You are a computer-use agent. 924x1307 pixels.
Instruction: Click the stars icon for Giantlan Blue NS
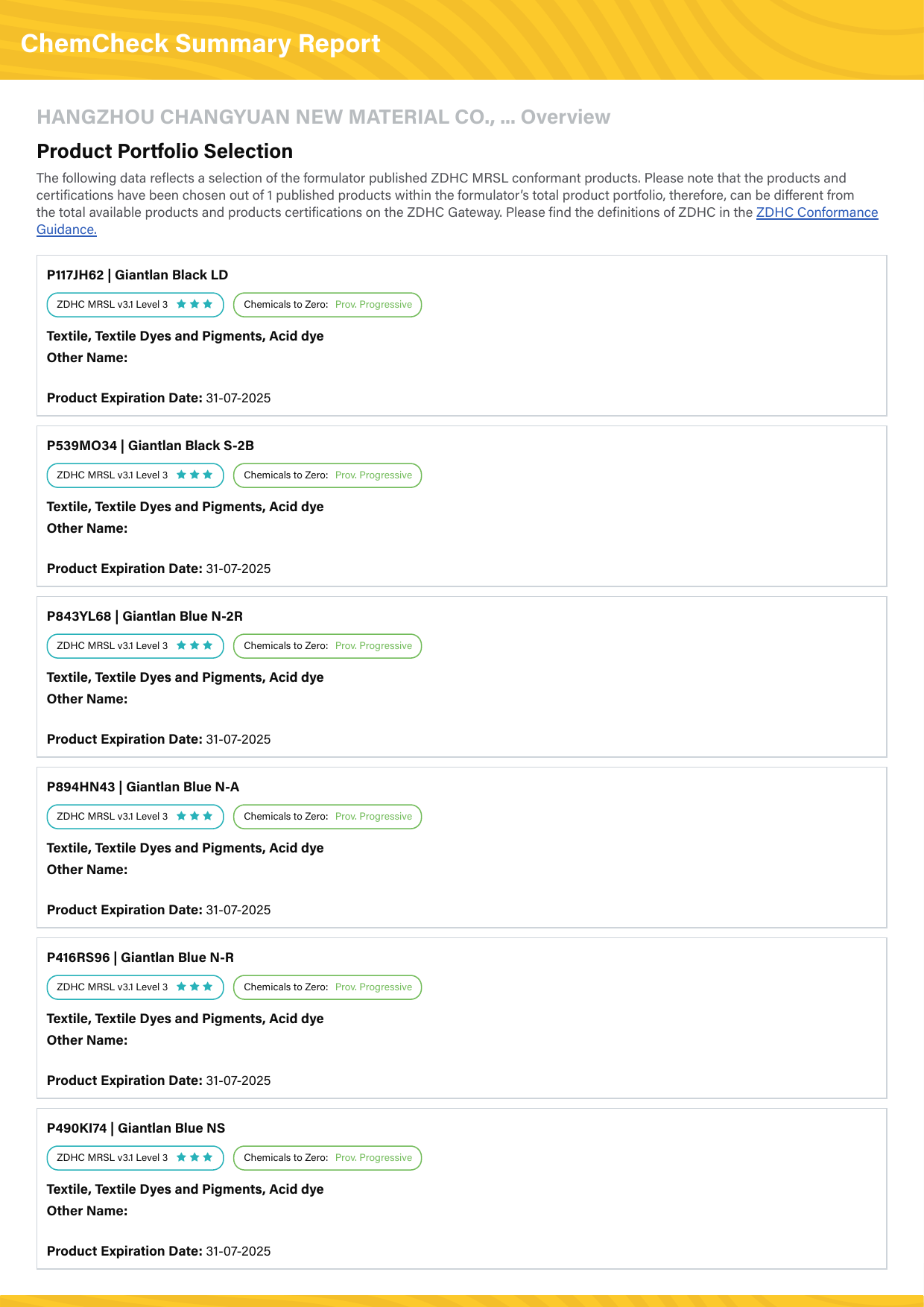tap(194, 1157)
